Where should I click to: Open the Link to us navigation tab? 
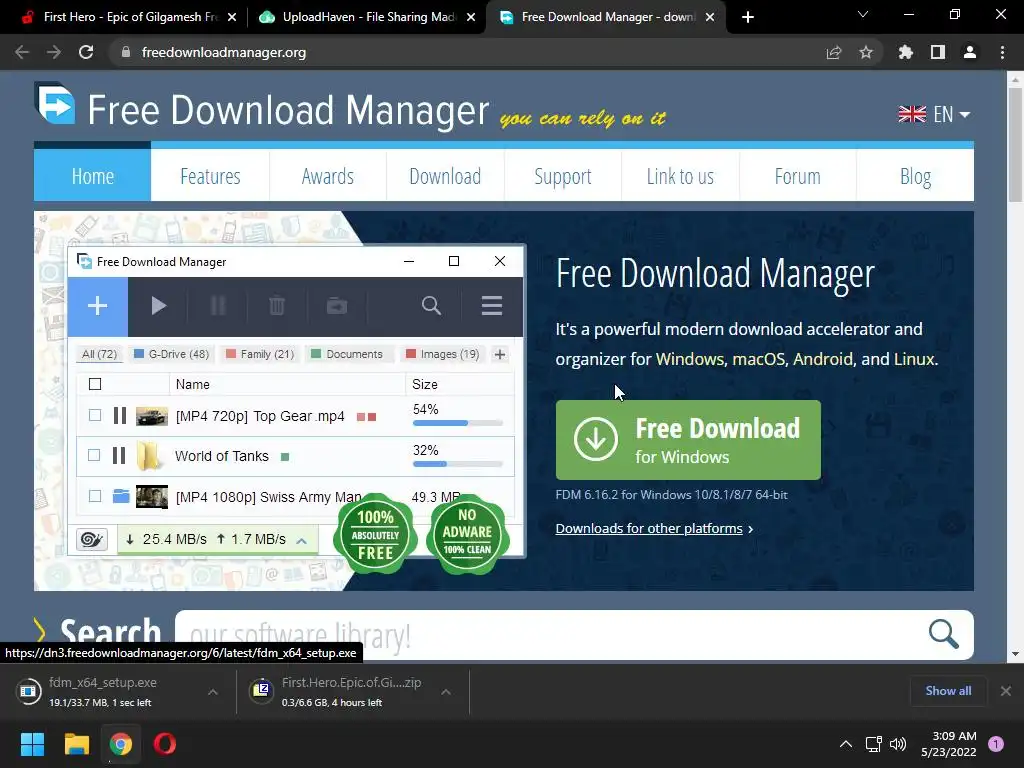click(x=680, y=175)
